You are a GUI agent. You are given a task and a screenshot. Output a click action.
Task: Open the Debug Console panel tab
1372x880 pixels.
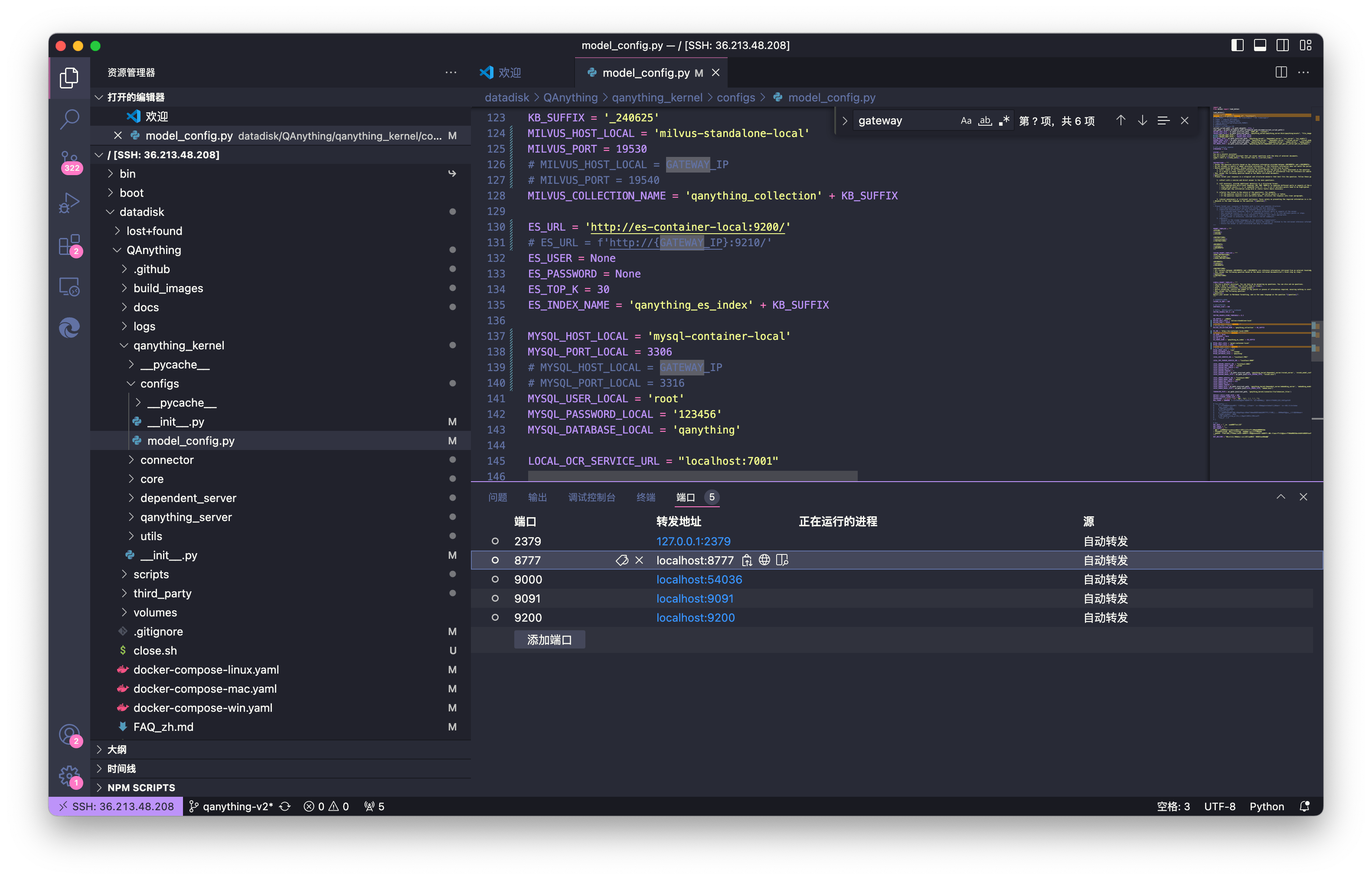[x=591, y=497]
